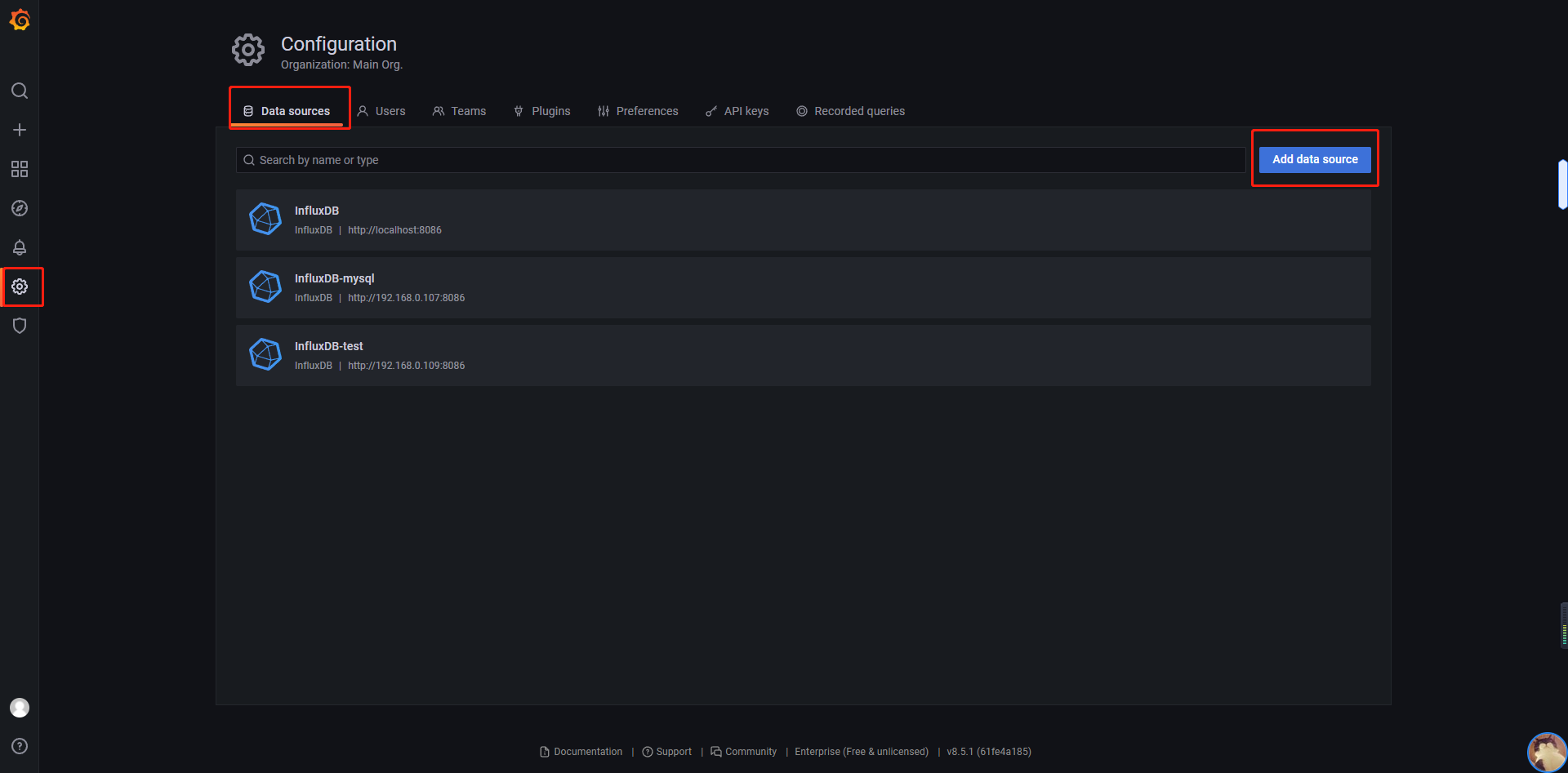Click the page scrollbar thumb on the right edge
Screen dimensions: 1568x773
click(x=1563, y=184)
